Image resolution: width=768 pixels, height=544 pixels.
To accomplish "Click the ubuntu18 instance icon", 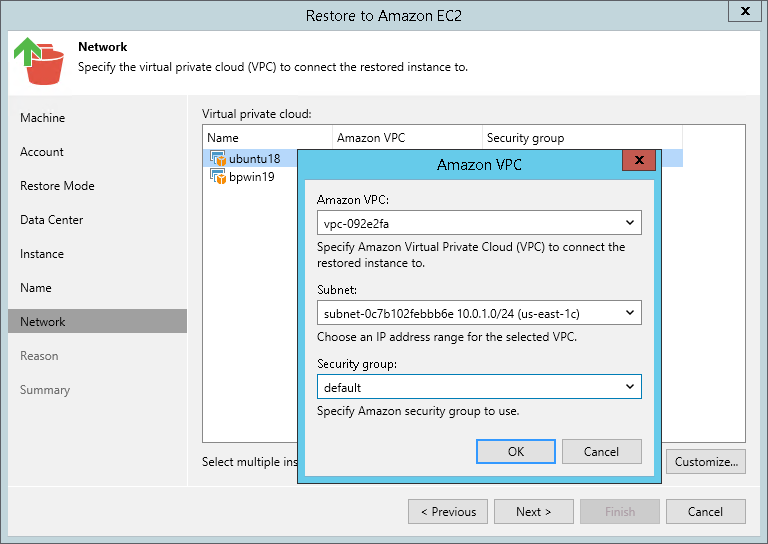I will point(218,158).
